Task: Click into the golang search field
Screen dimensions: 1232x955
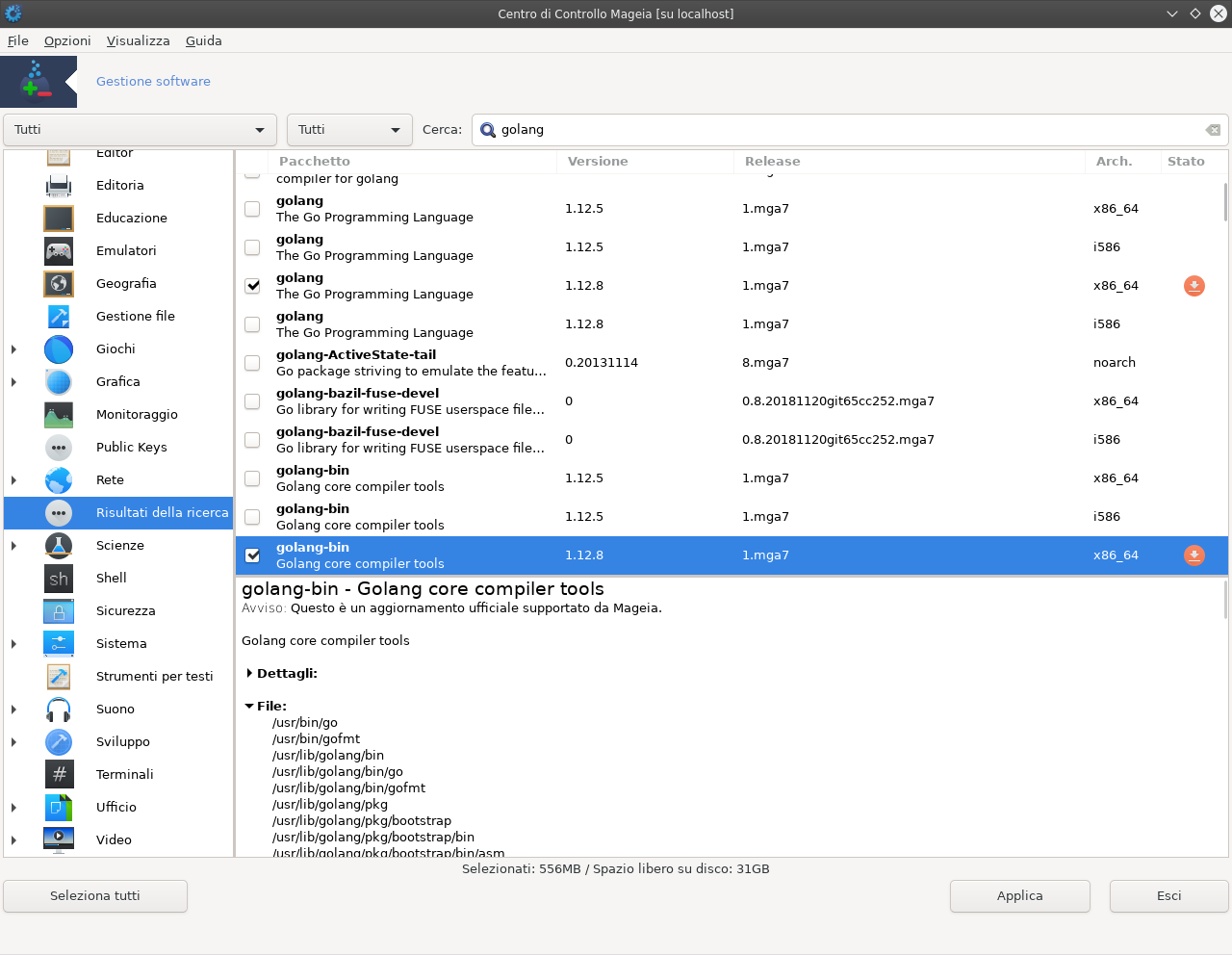Action: 850,130
